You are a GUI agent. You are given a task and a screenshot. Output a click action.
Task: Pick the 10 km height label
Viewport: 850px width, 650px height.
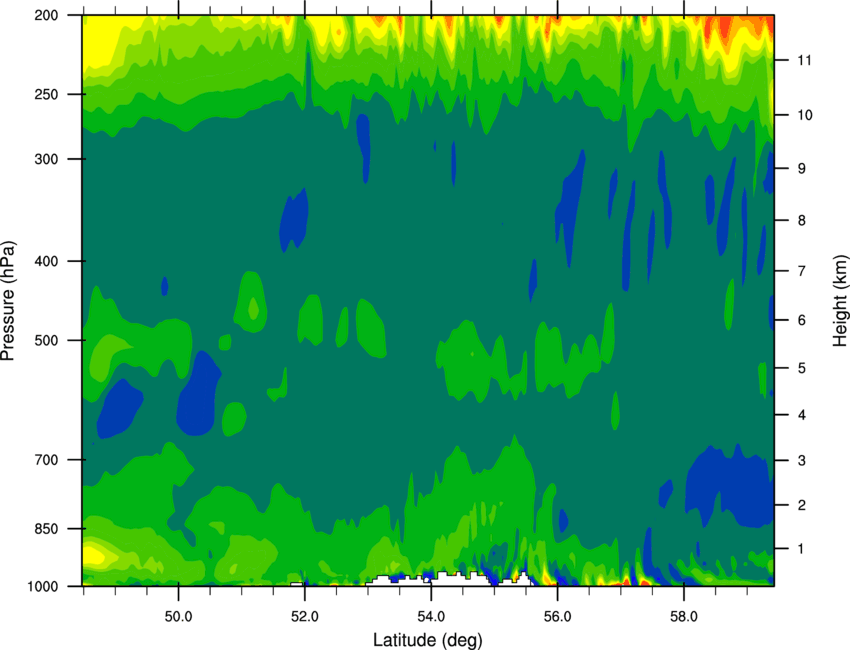coord(804,115)
